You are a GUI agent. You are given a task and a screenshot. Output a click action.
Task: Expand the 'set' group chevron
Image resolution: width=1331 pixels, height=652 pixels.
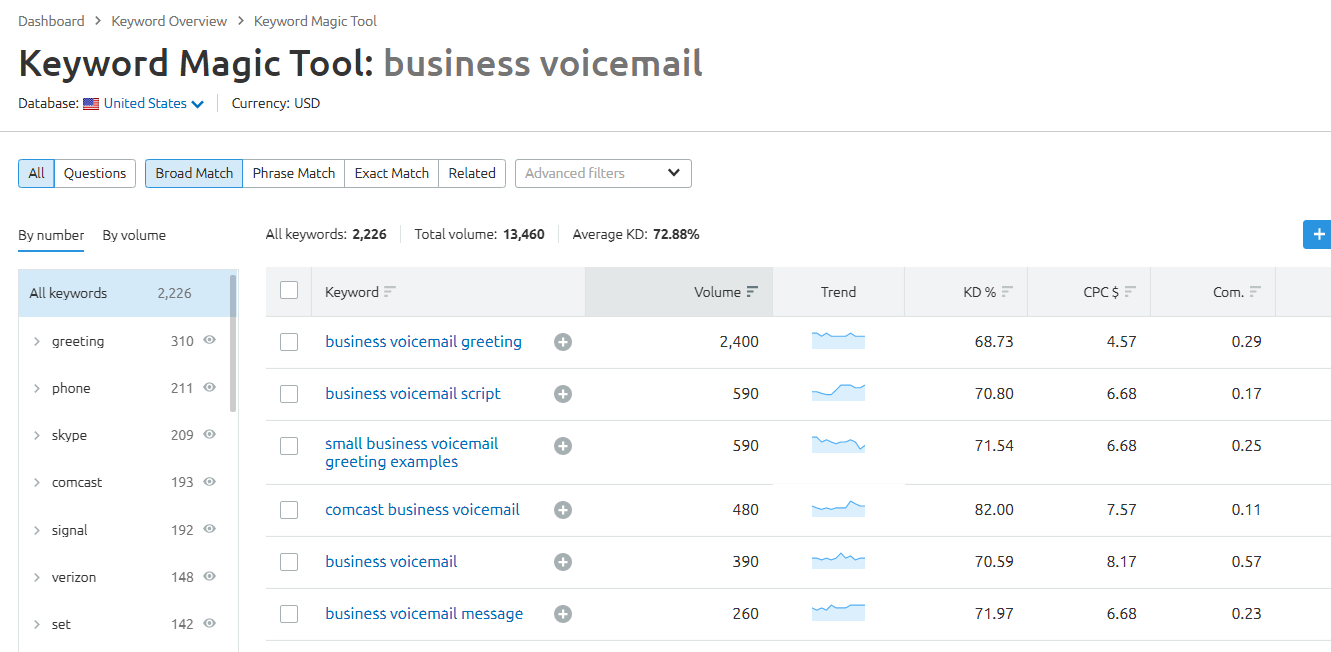tap(37, 625)
